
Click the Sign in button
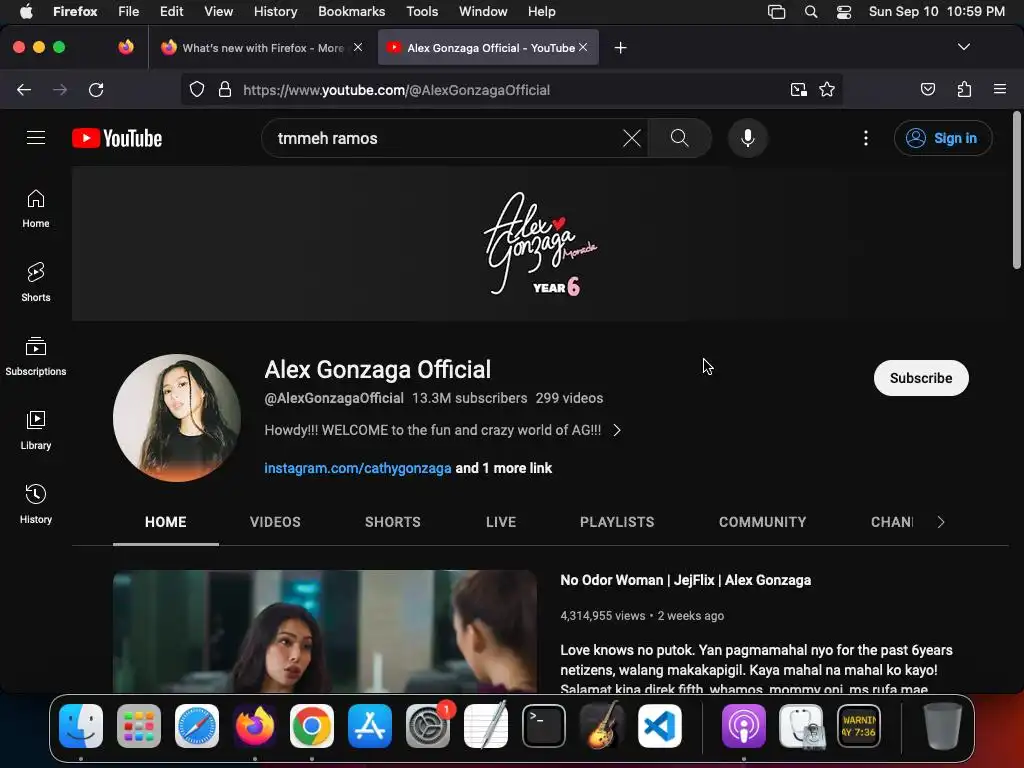943,138
